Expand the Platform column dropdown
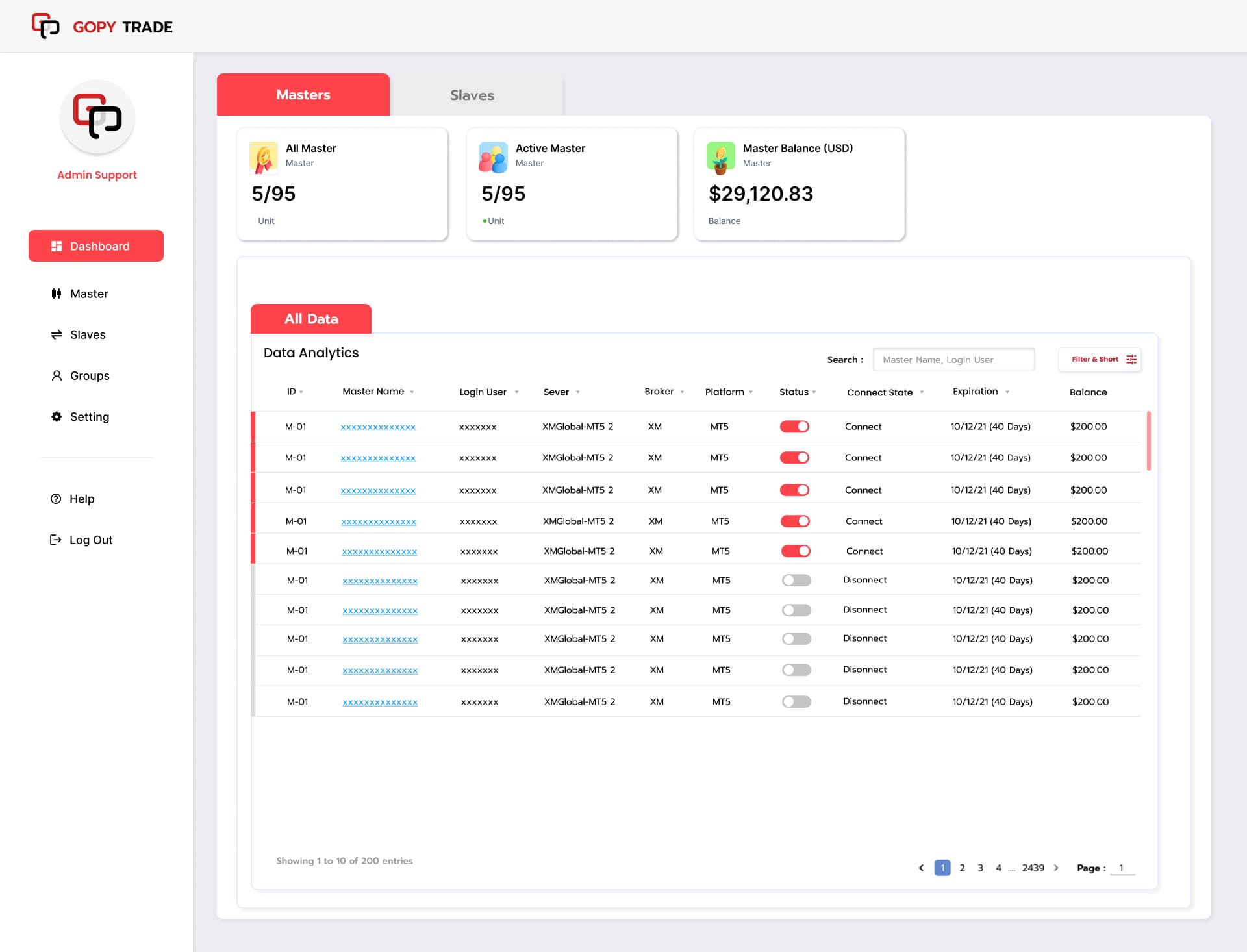 point(751,392)
